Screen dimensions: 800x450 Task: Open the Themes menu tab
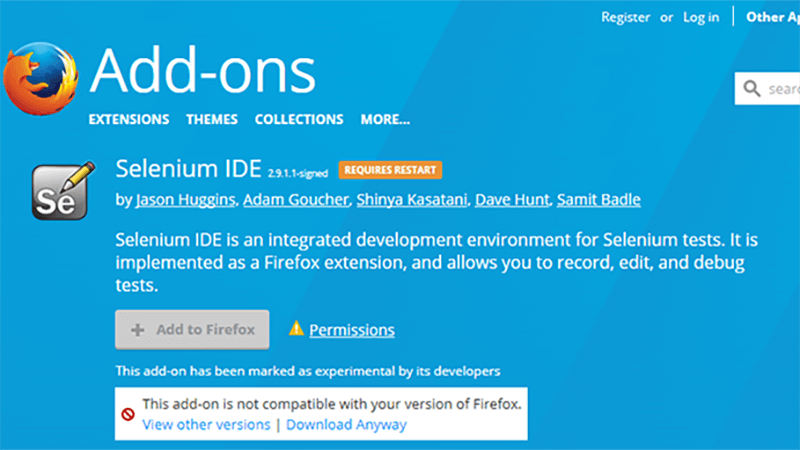212,119
